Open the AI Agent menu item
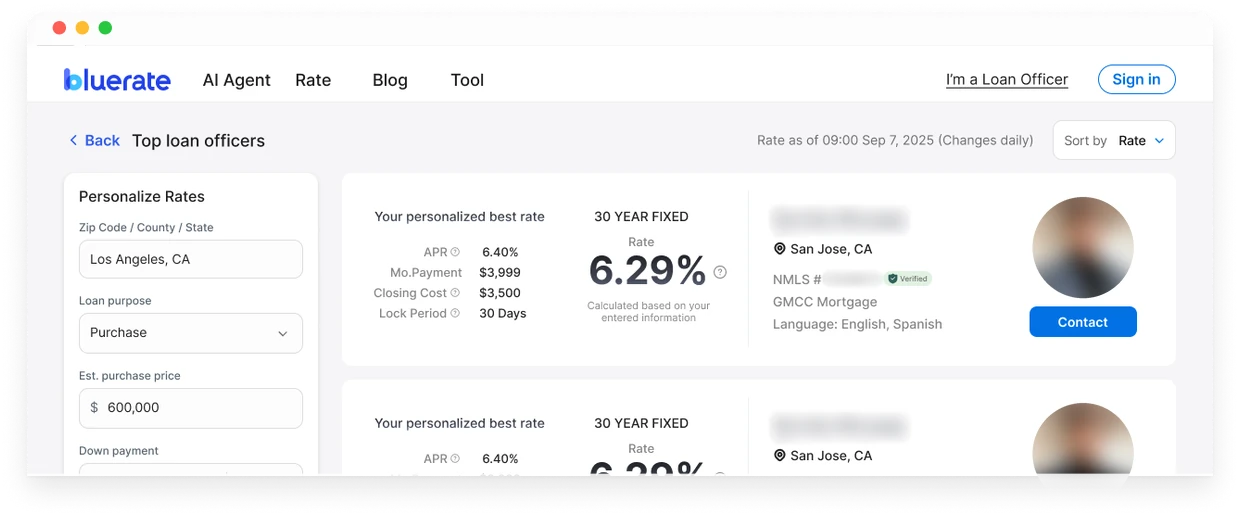The width and height of the screenshot is (1240, 516). pyautogui.click(x=237, y=80)
